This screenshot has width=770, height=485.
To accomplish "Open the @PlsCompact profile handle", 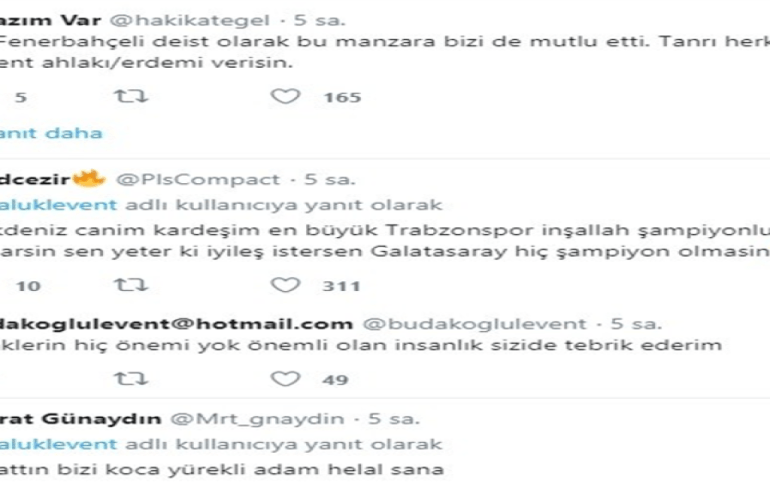I will point(198,179).
